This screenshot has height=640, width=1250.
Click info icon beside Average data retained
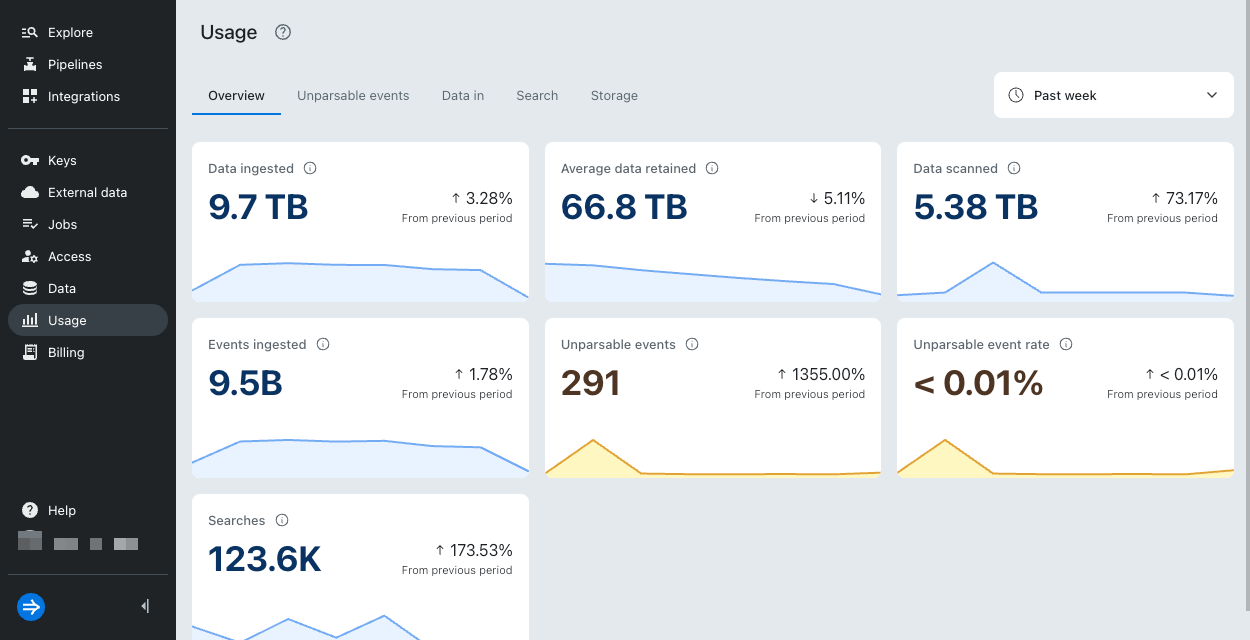712,168
